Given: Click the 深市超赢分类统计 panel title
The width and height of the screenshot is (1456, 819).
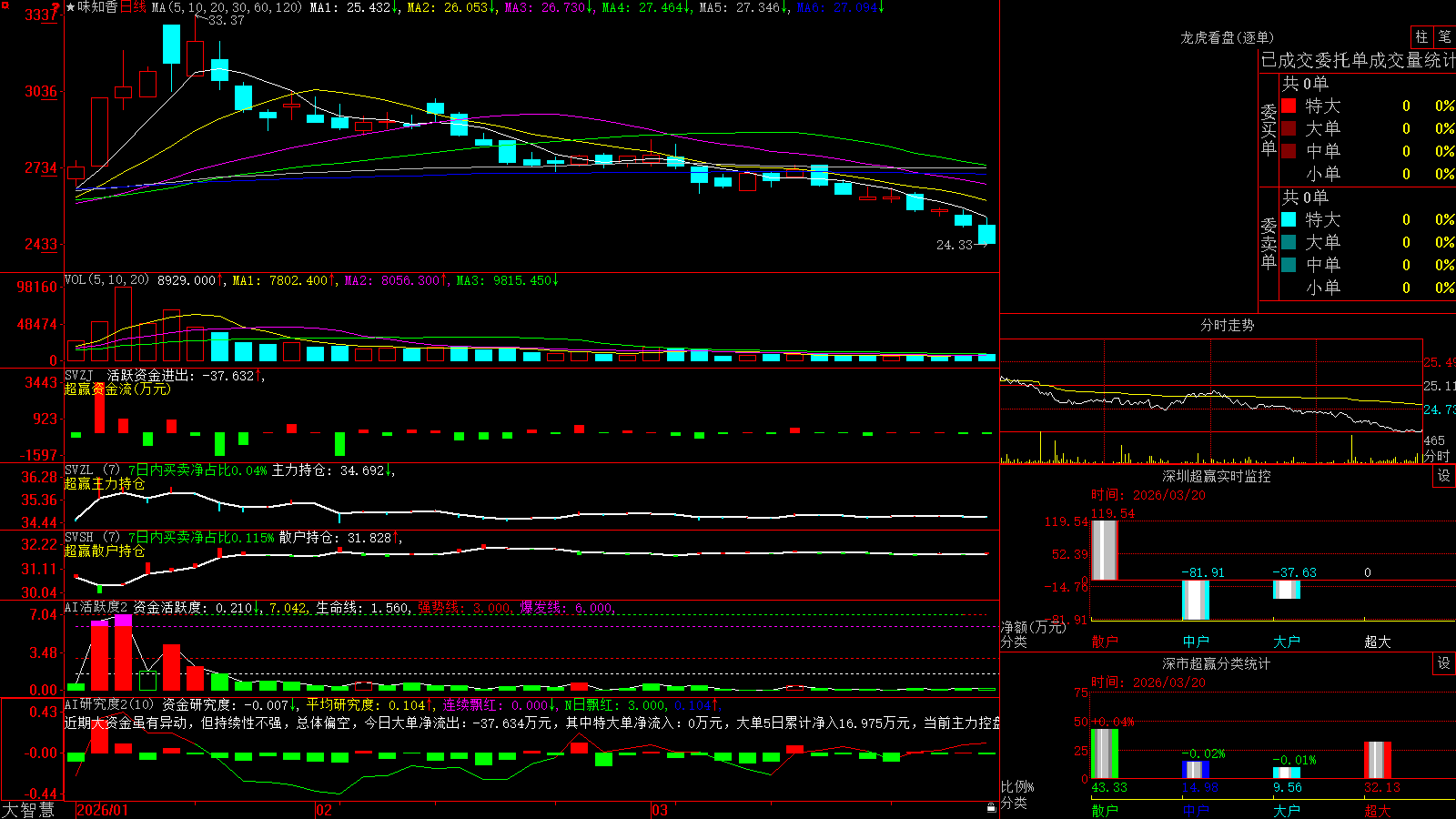Looking at the screenshot, I should point(1216,663).
